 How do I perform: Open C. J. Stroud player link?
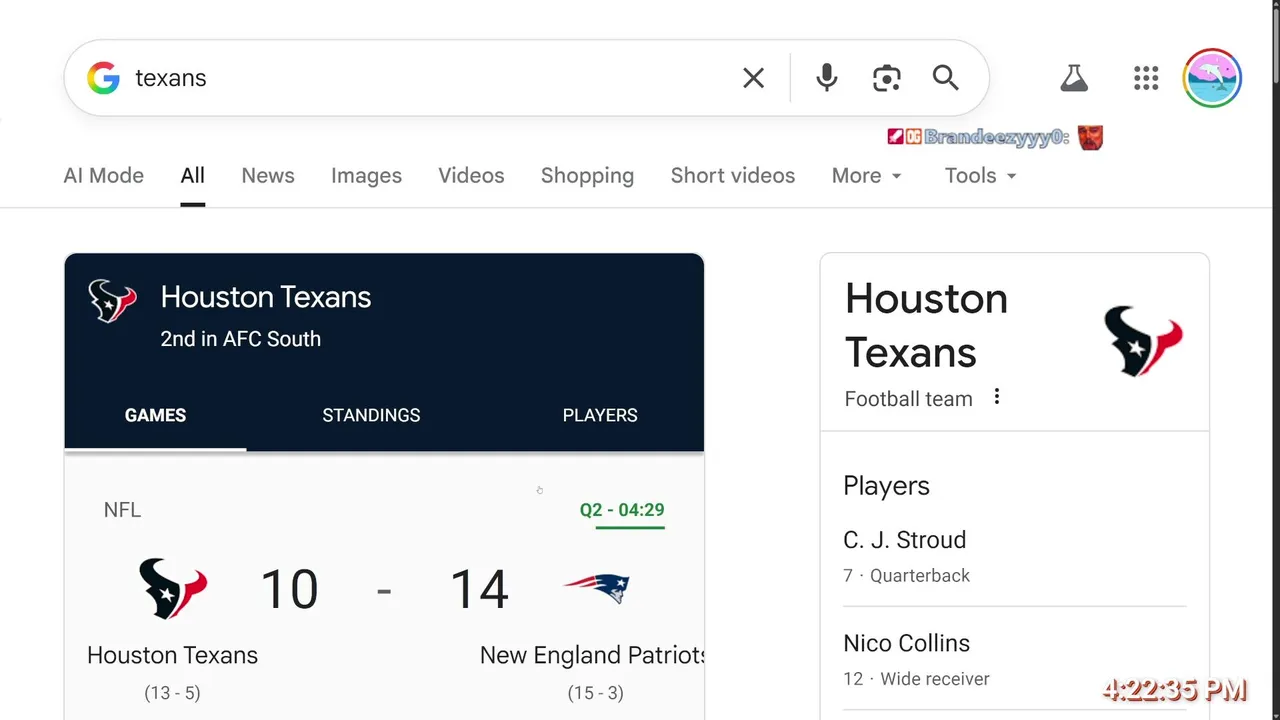[x=904, y=540]
